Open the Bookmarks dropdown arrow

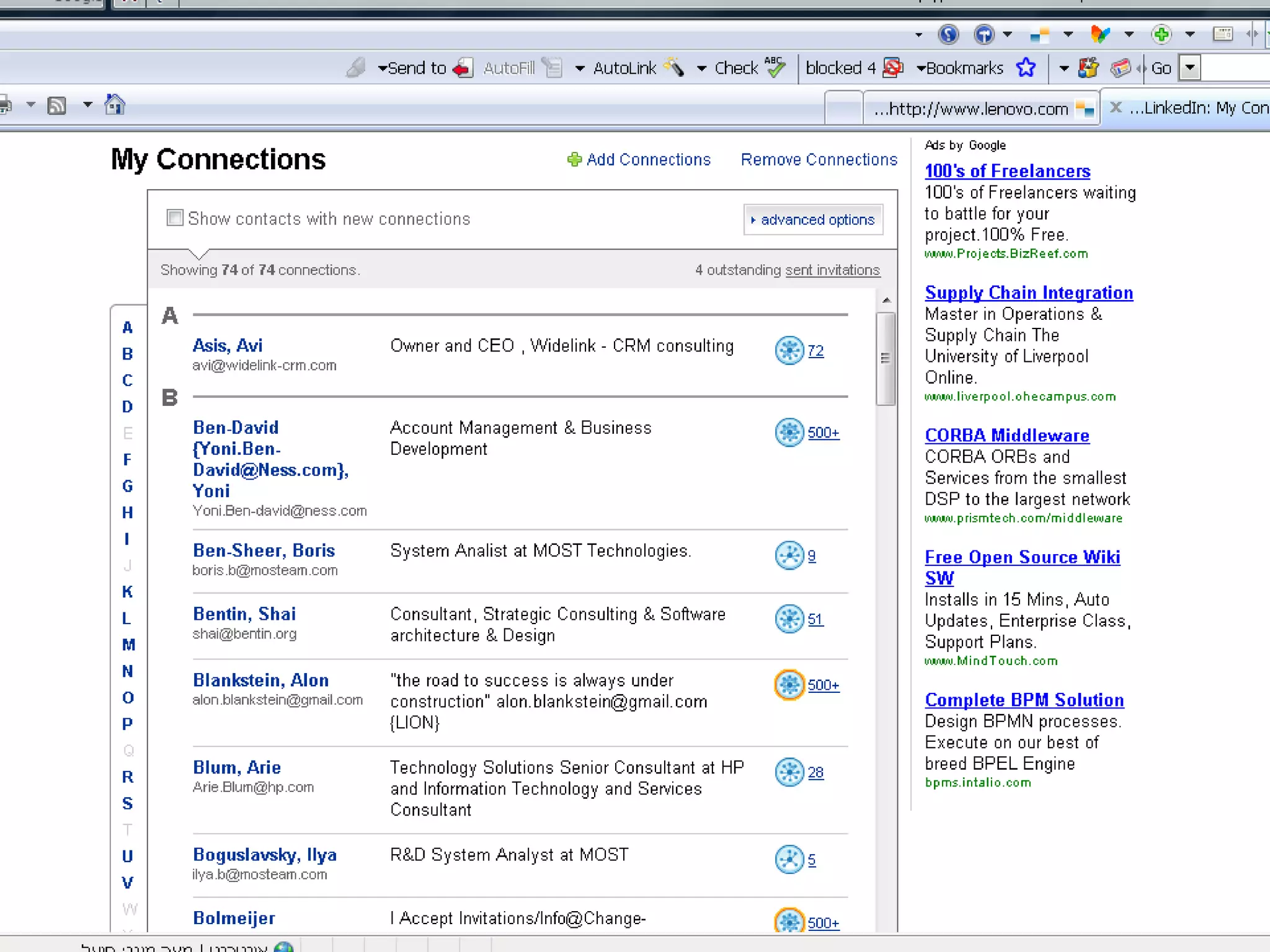pos(921,68)
